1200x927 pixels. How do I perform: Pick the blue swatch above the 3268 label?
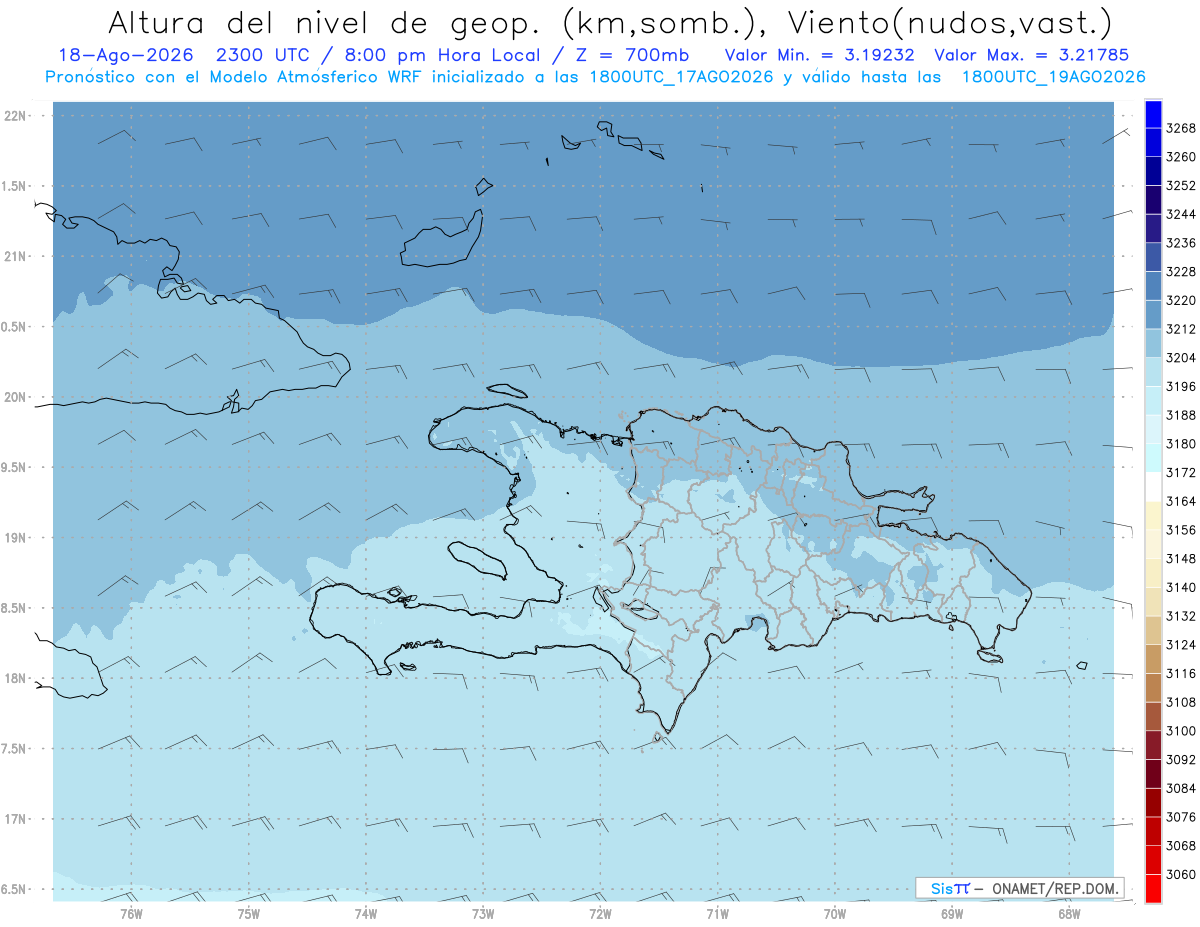(1153, 113)
